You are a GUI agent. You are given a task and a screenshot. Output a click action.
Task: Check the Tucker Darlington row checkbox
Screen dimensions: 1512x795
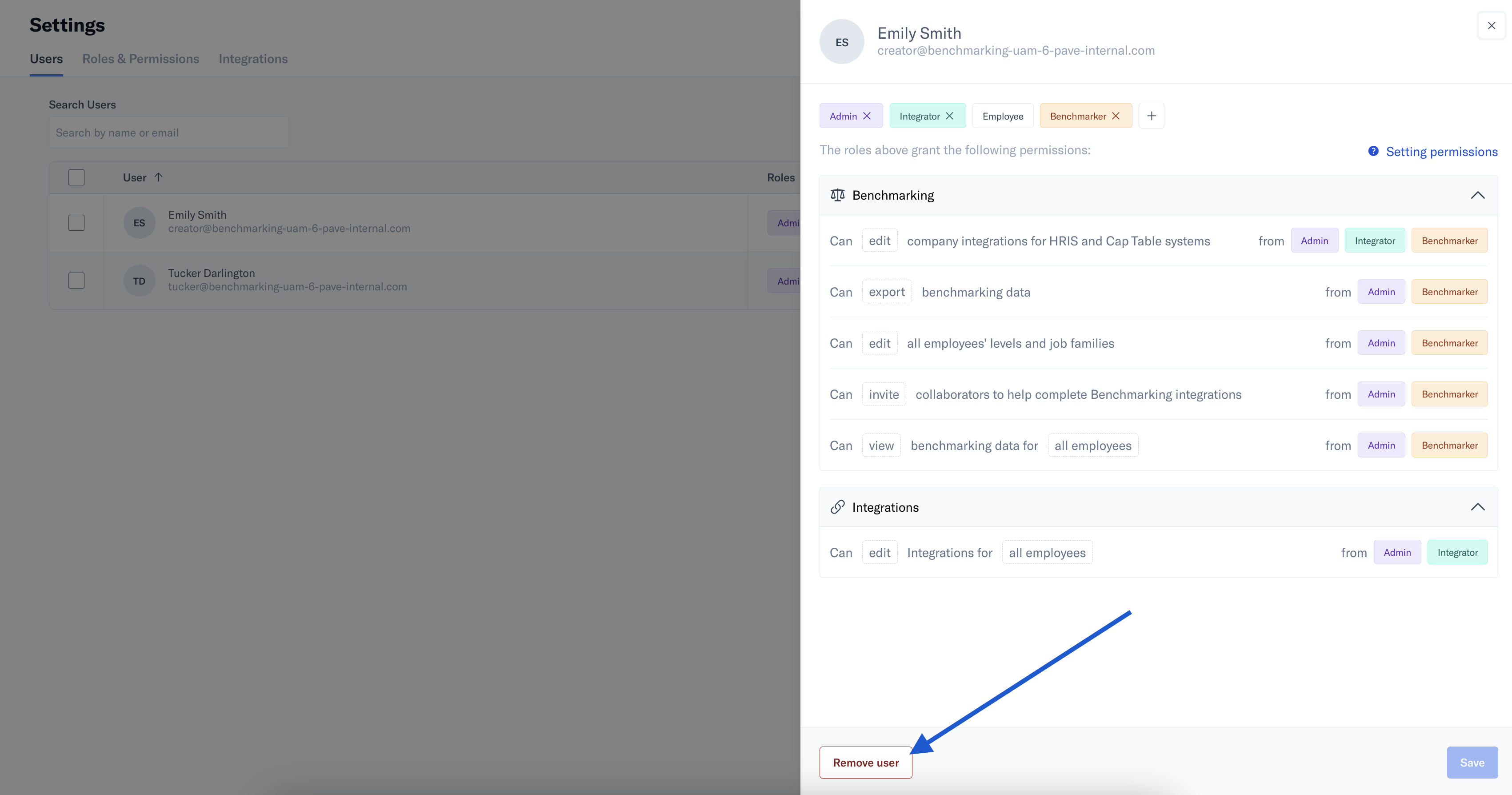click(x=76, y=281)
